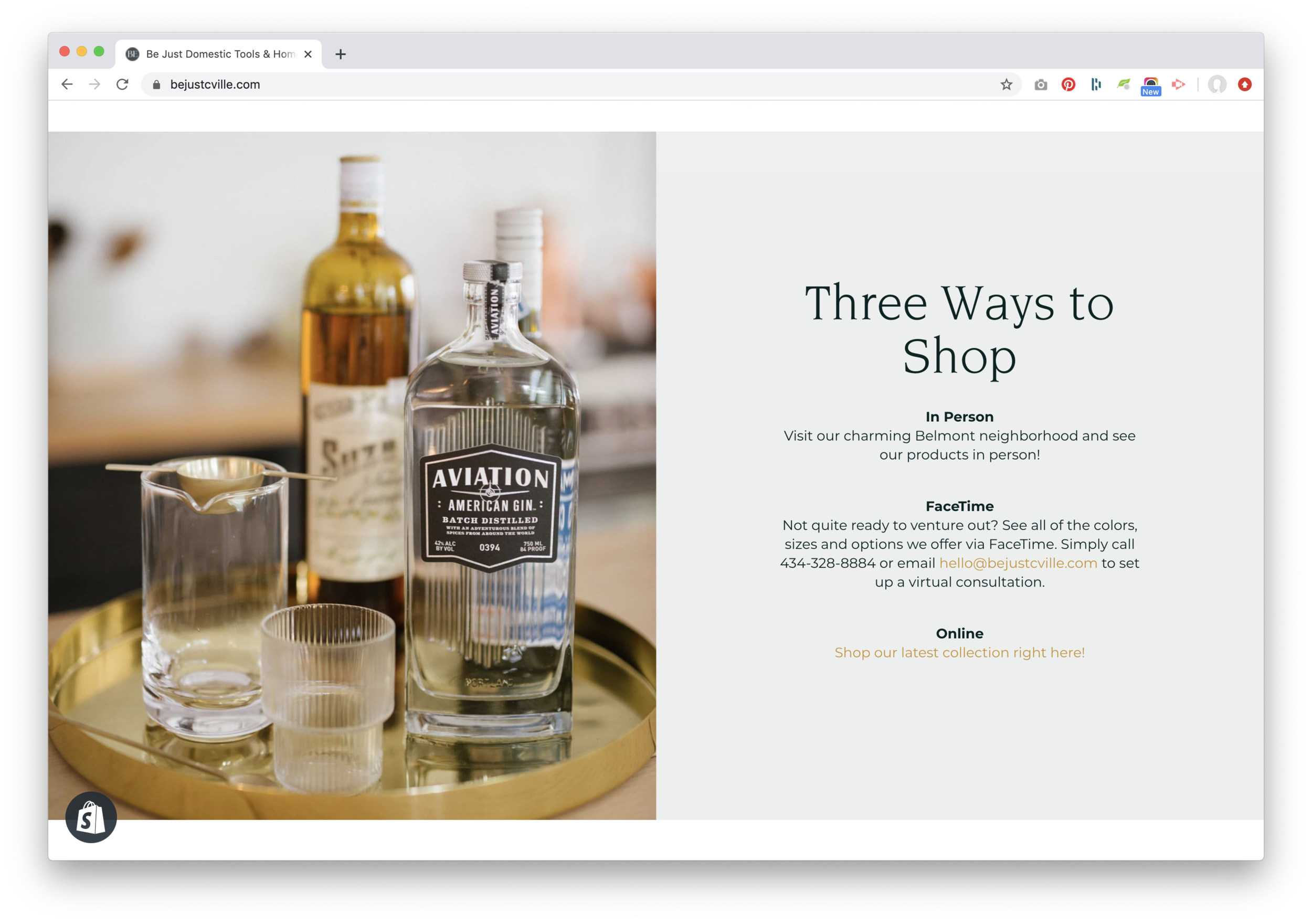Click the red arrow extension icon
The height and width of the screenshot is (924, 1312).
tap(1178, 84)
